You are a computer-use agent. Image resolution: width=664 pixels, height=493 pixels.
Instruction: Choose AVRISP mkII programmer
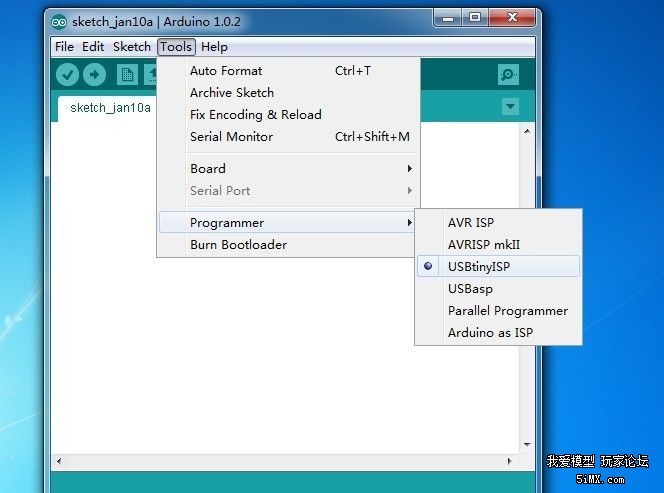(x=498, y=244)
